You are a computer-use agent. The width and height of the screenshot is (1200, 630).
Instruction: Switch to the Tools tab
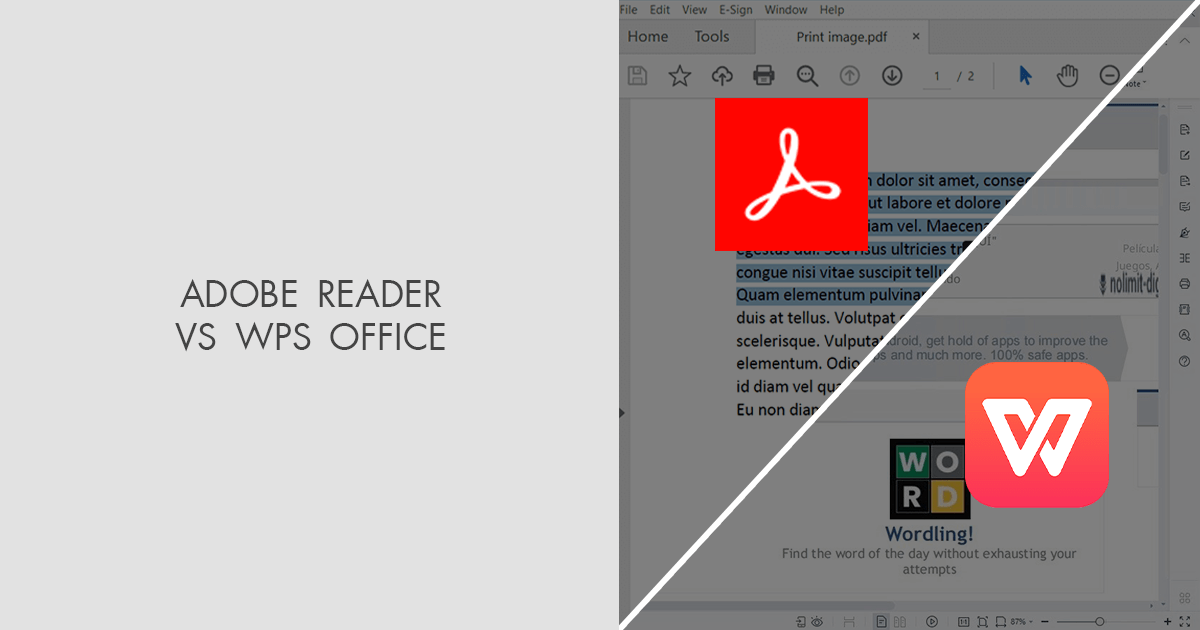coord(712,36)
